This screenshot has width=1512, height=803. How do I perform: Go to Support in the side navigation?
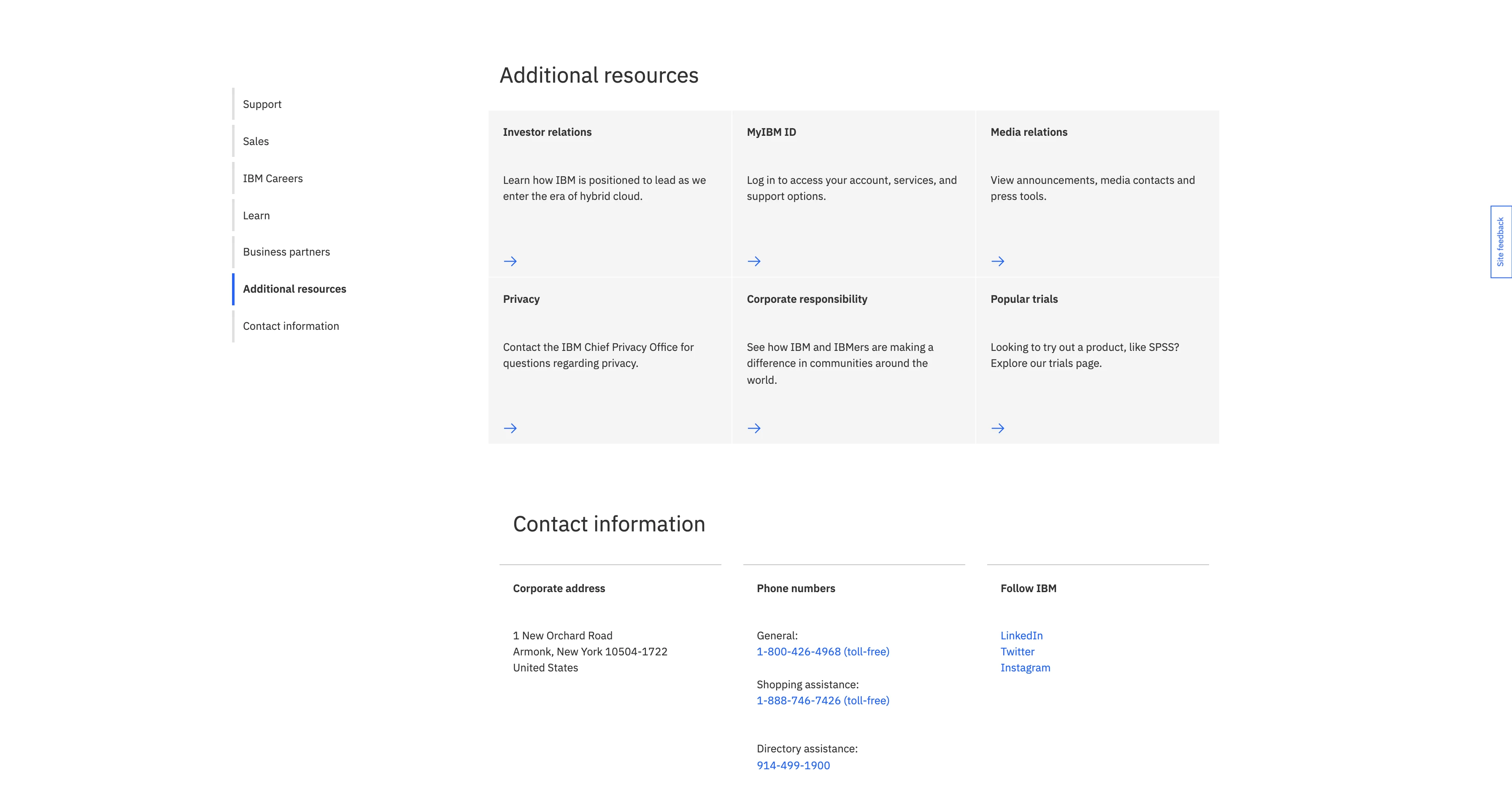pyautogui.click(x=262, y=104)
